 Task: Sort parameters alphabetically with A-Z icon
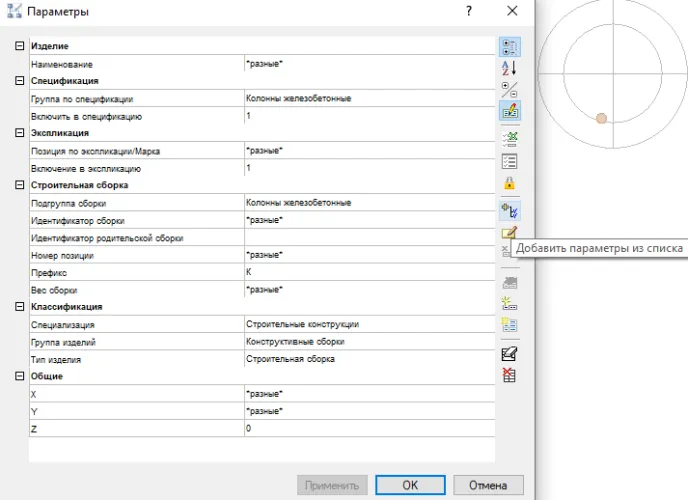[509, 68]
